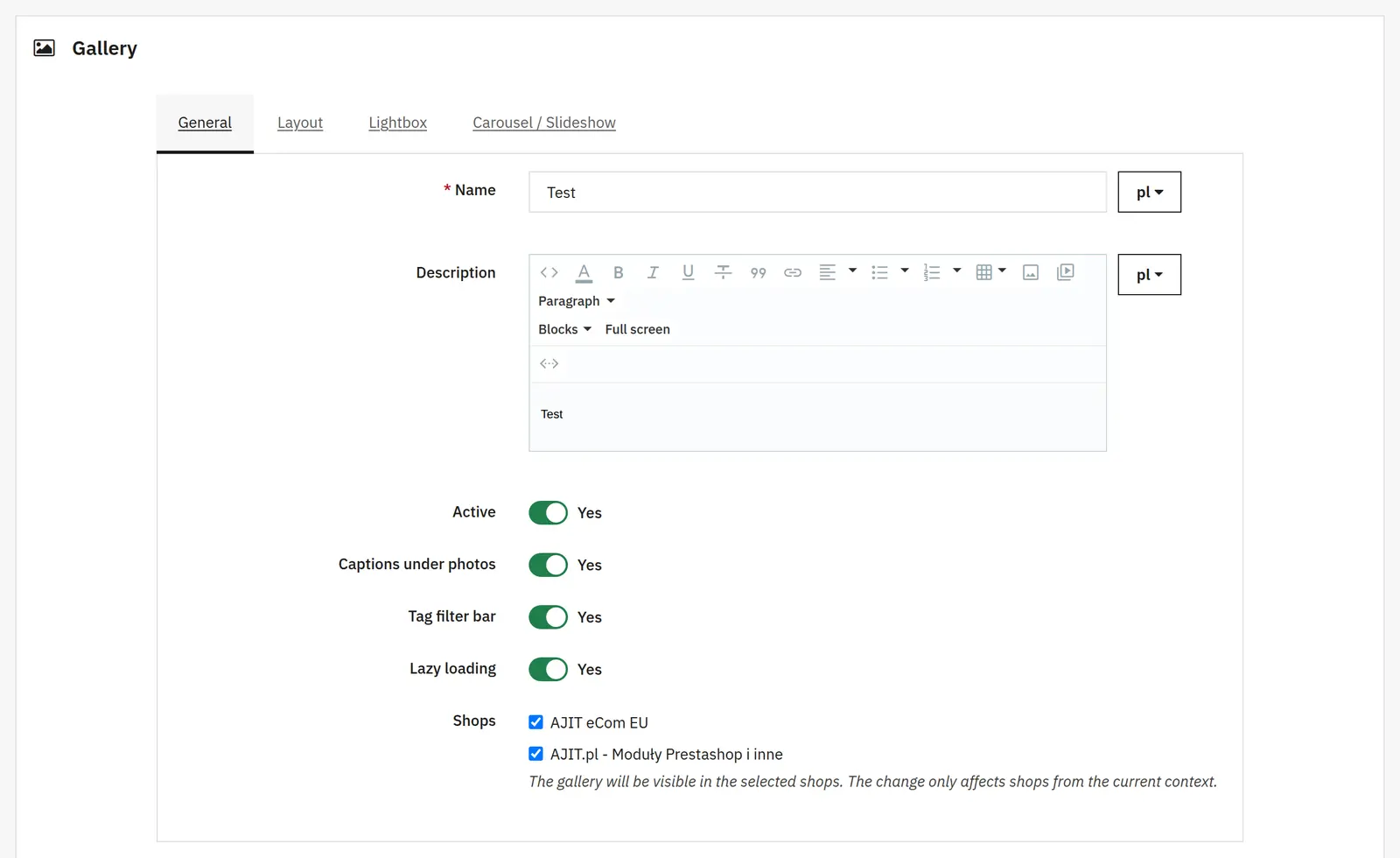The image size is (1400, 858).
Task: Uncheck the AJIT eCom EU shop checkbox
Action: (x=535, y=722)
